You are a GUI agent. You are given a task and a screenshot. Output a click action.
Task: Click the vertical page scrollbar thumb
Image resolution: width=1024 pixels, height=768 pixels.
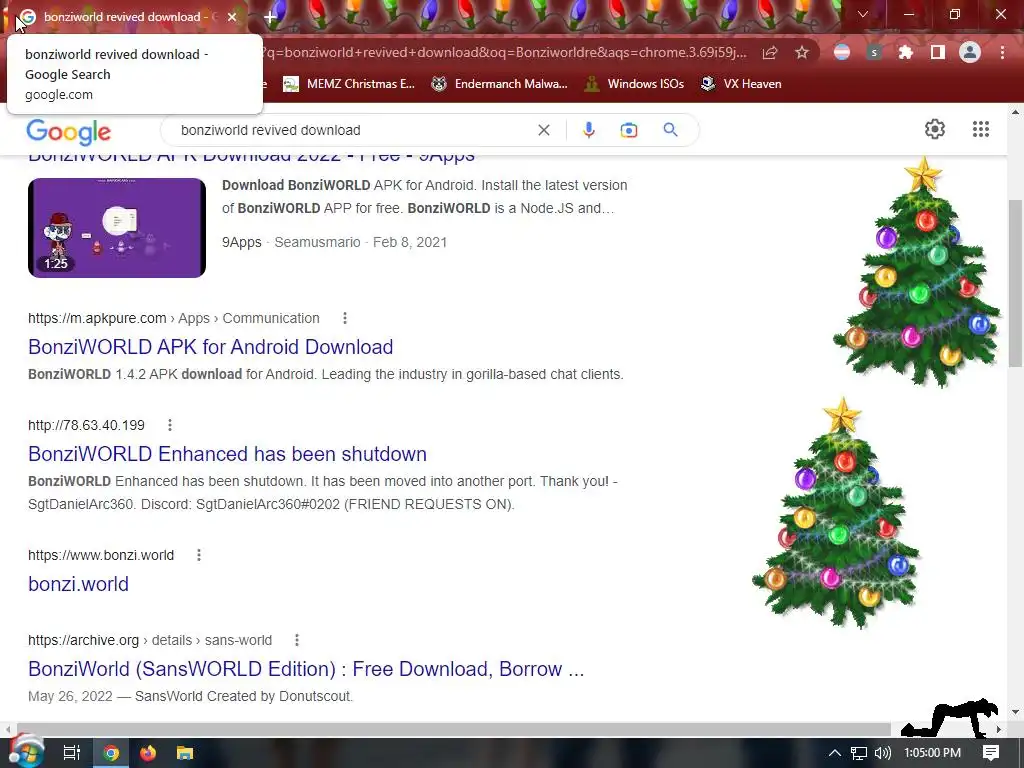1015,282
